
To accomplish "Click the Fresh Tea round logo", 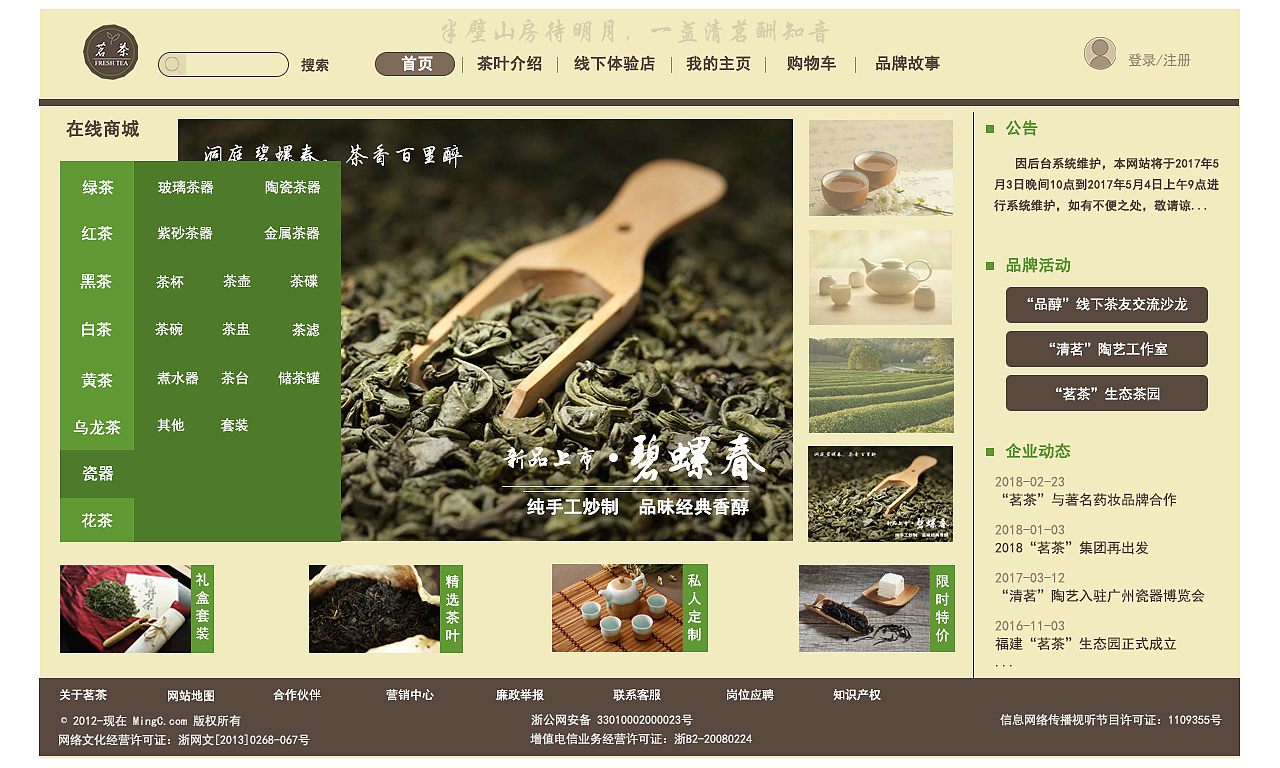I will pyautogui.click(x=110, y=53).
